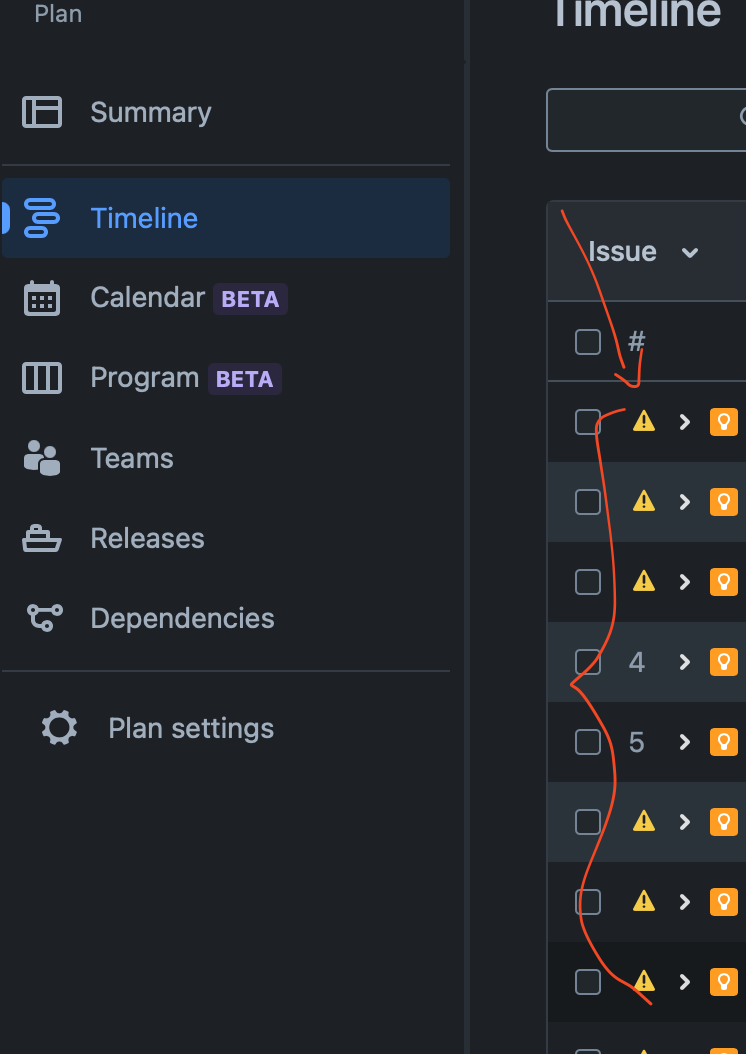The image size is (746, 1054).
Task: Tick checkbox of warning row just below row 5
Action: point(588,822)
